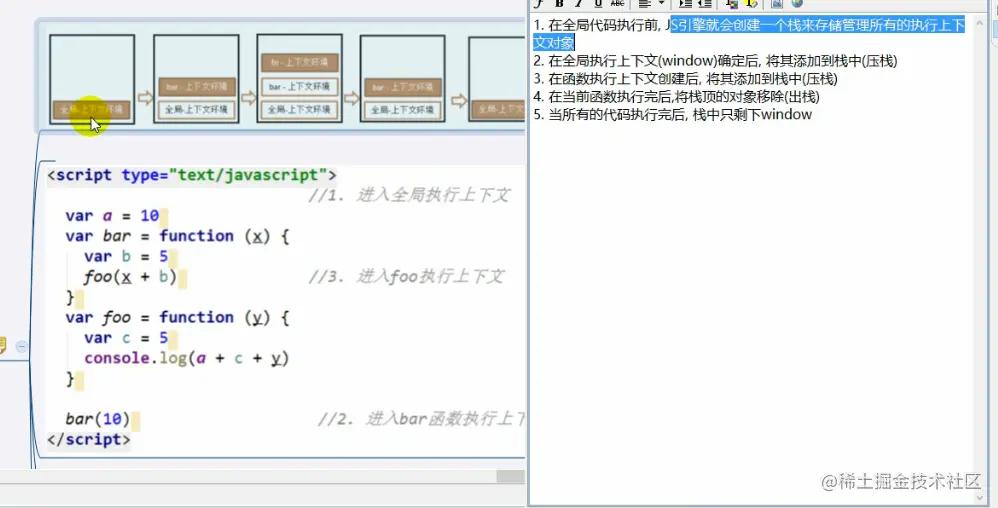The image size is (998, 508).
Task: Click code line foo(x + b)
Action: pos(130,277)
